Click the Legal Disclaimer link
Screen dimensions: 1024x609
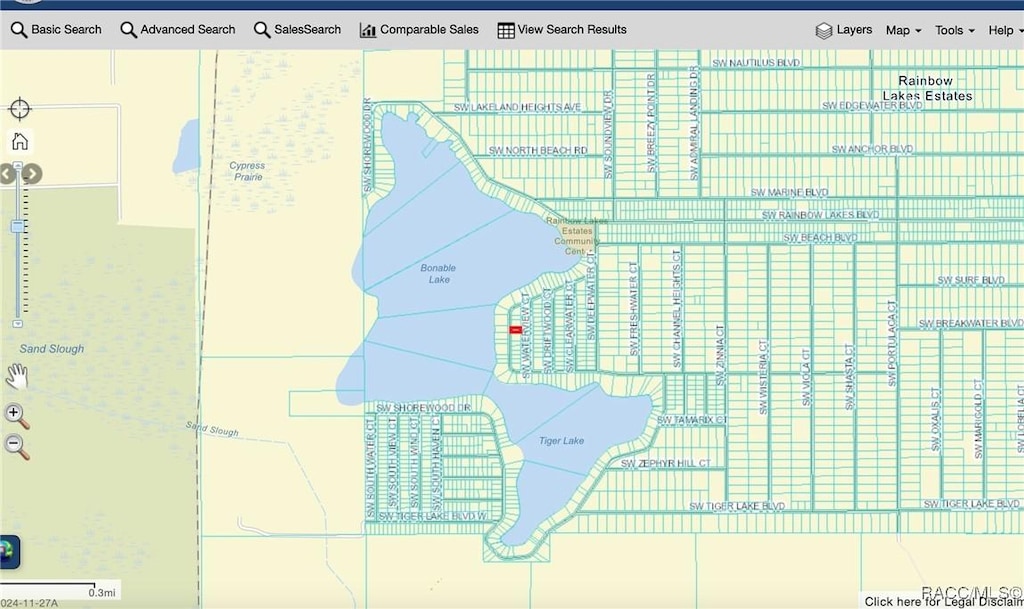(944, 602)
